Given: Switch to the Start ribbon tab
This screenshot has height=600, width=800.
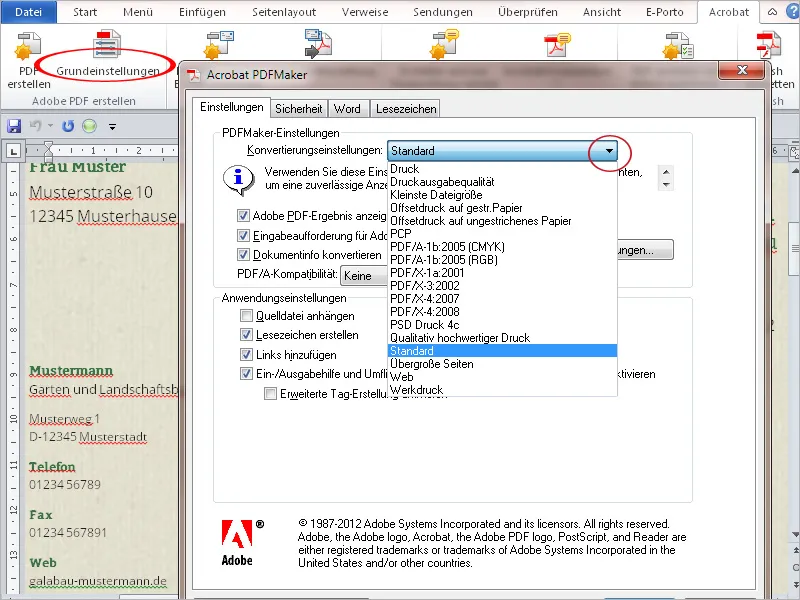Looking at the screenshot, I should [x=85, y=12].
